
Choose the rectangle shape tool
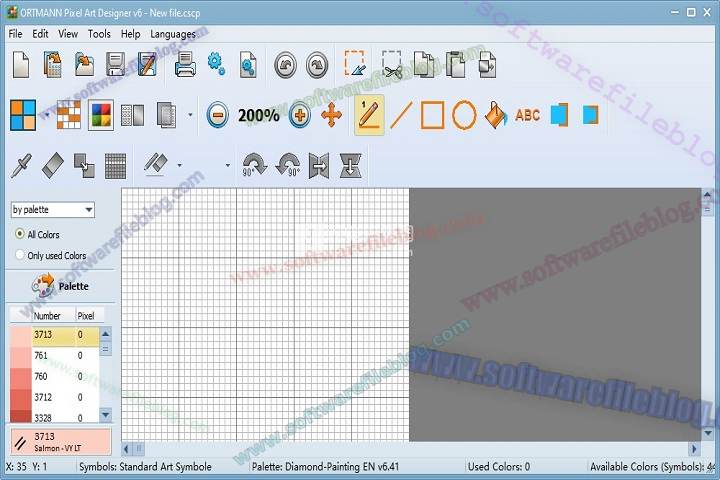432,115
